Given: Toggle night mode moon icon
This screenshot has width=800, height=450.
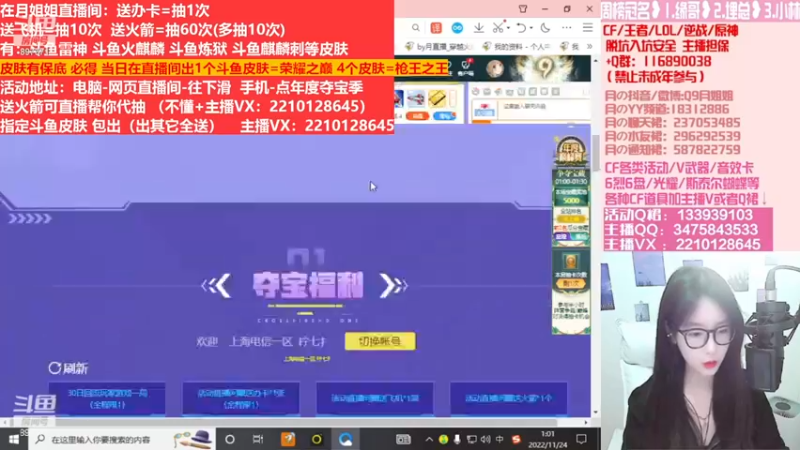Looking at the screenshot, I should [545, 28].
